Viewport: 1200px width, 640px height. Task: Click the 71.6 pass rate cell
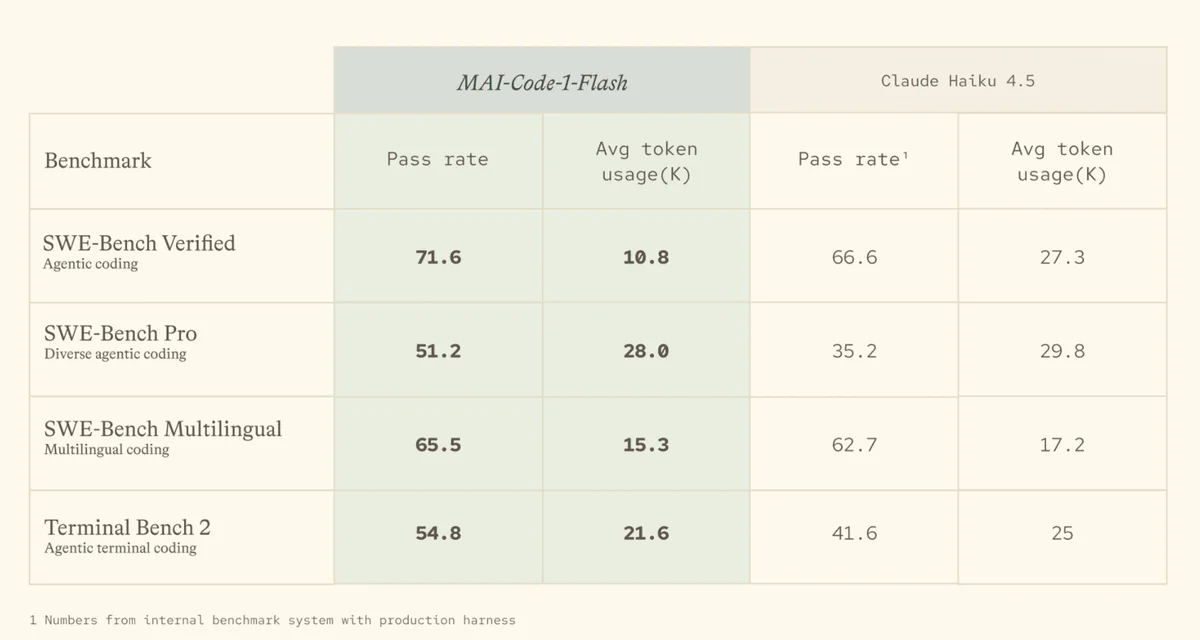tap(438, 256)
